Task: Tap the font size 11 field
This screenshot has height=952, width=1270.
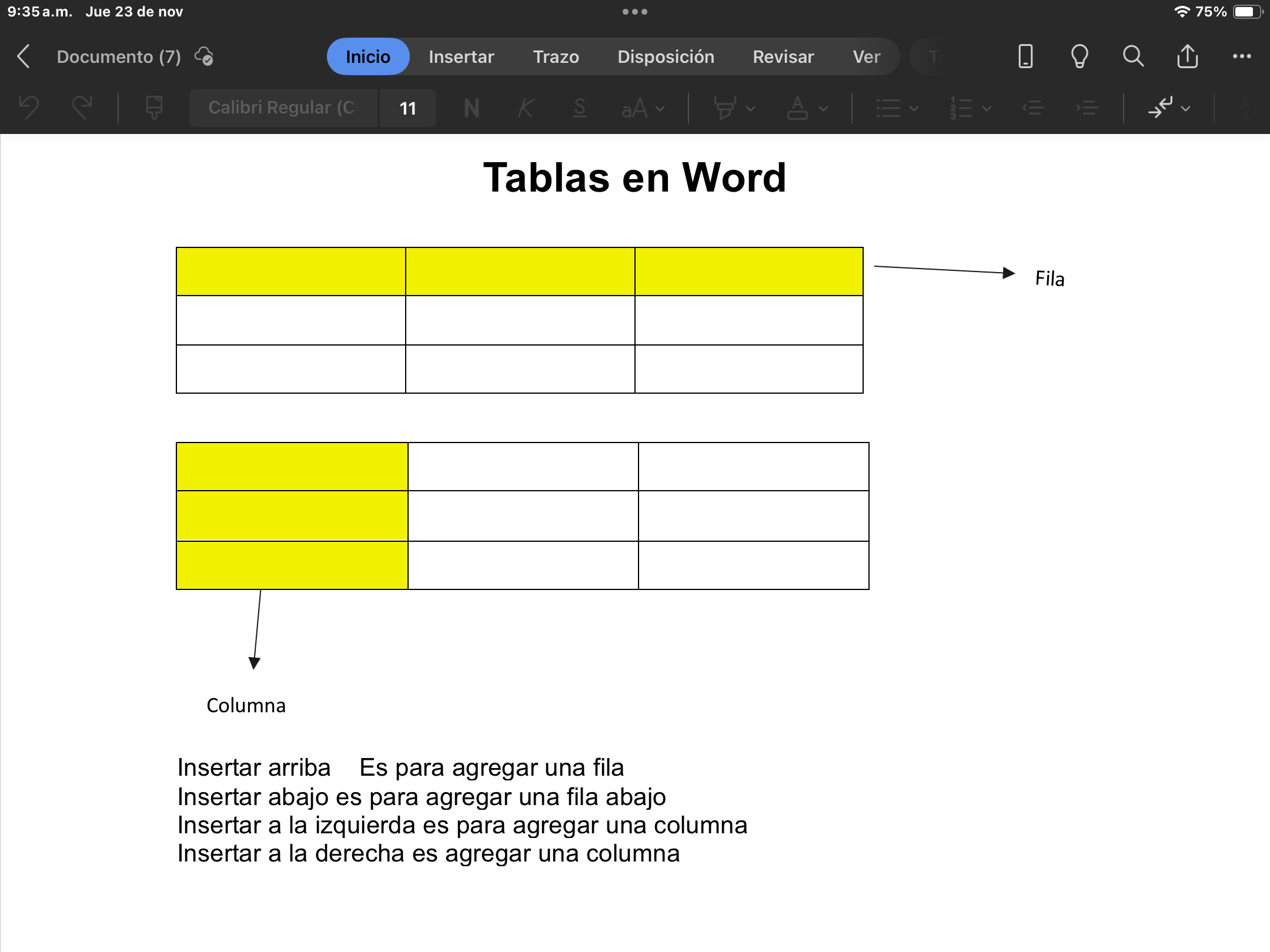Action: coord(407,108)
